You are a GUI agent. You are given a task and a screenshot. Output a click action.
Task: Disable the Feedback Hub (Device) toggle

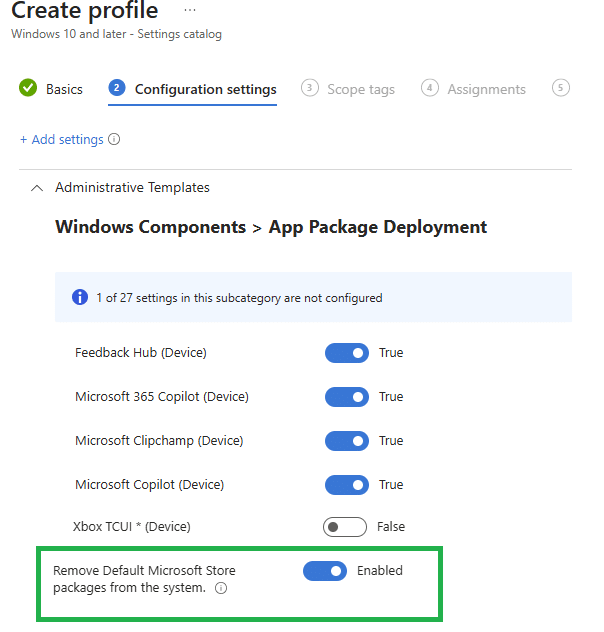tap(346, 353)
